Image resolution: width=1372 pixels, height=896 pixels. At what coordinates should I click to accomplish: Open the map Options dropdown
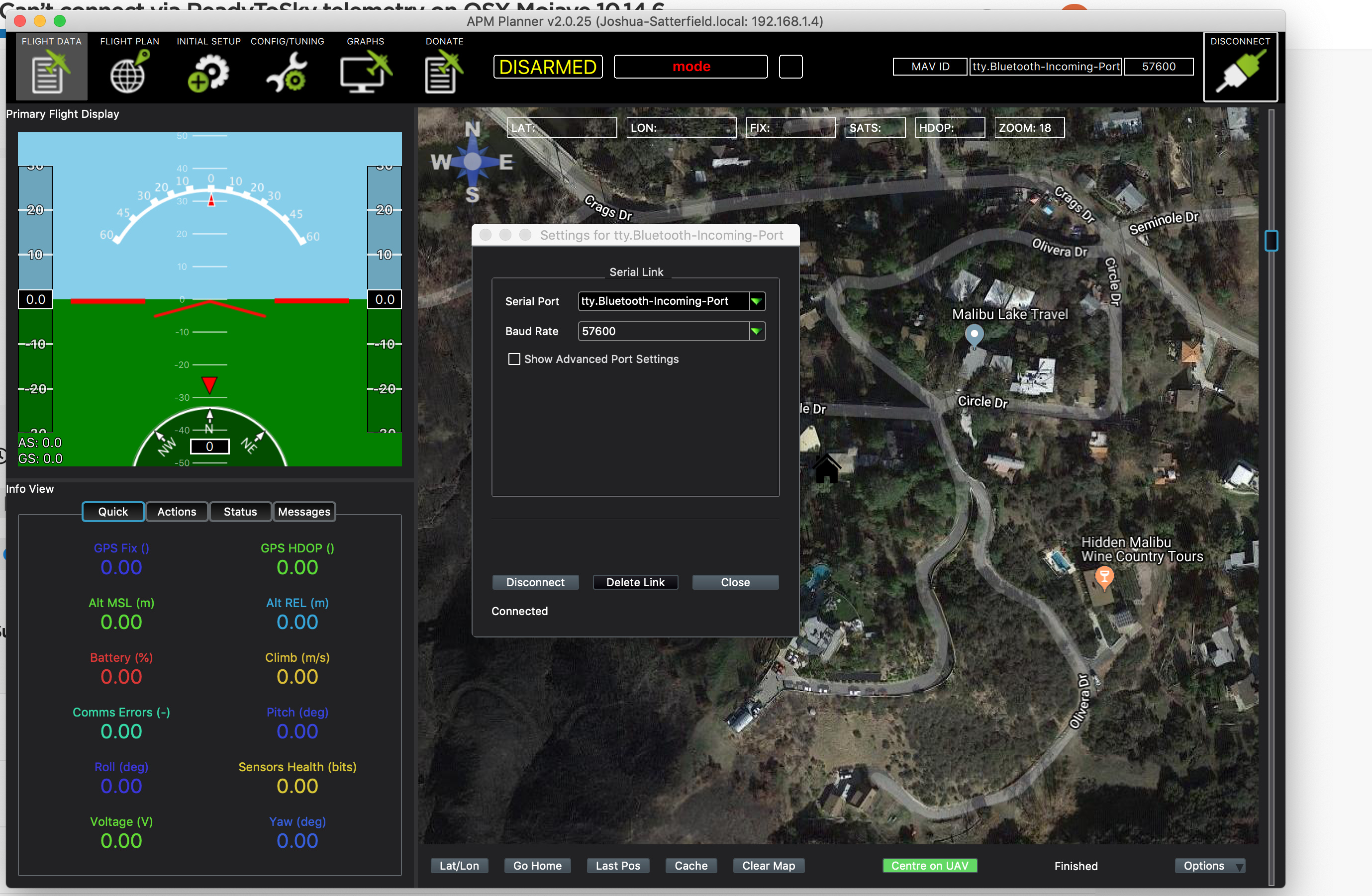point(1210,866)
